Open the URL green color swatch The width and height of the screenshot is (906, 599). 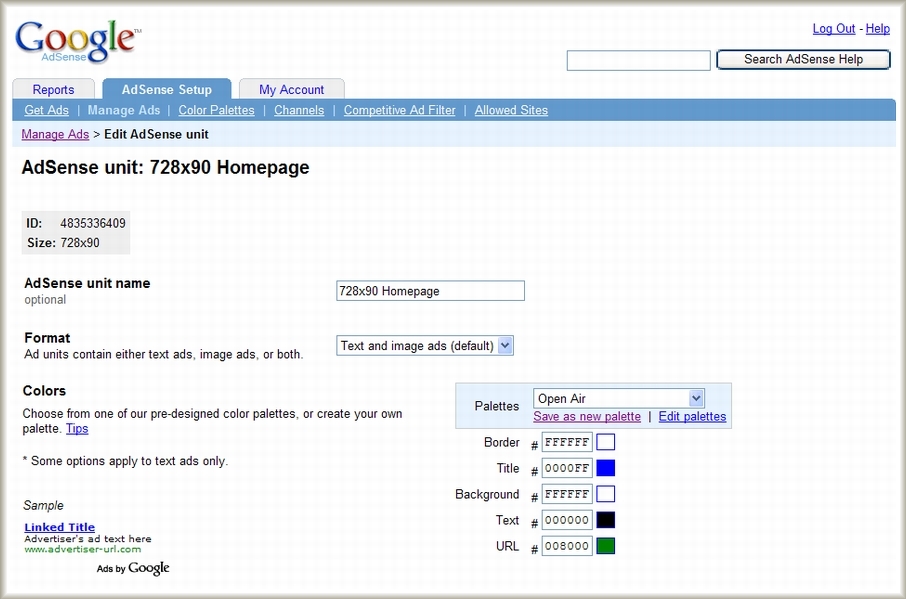[x=606, y=546]
